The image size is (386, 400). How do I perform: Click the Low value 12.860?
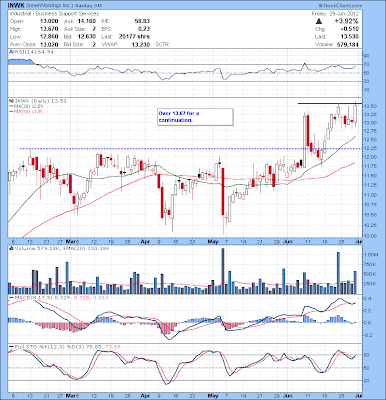click(49, 37)
